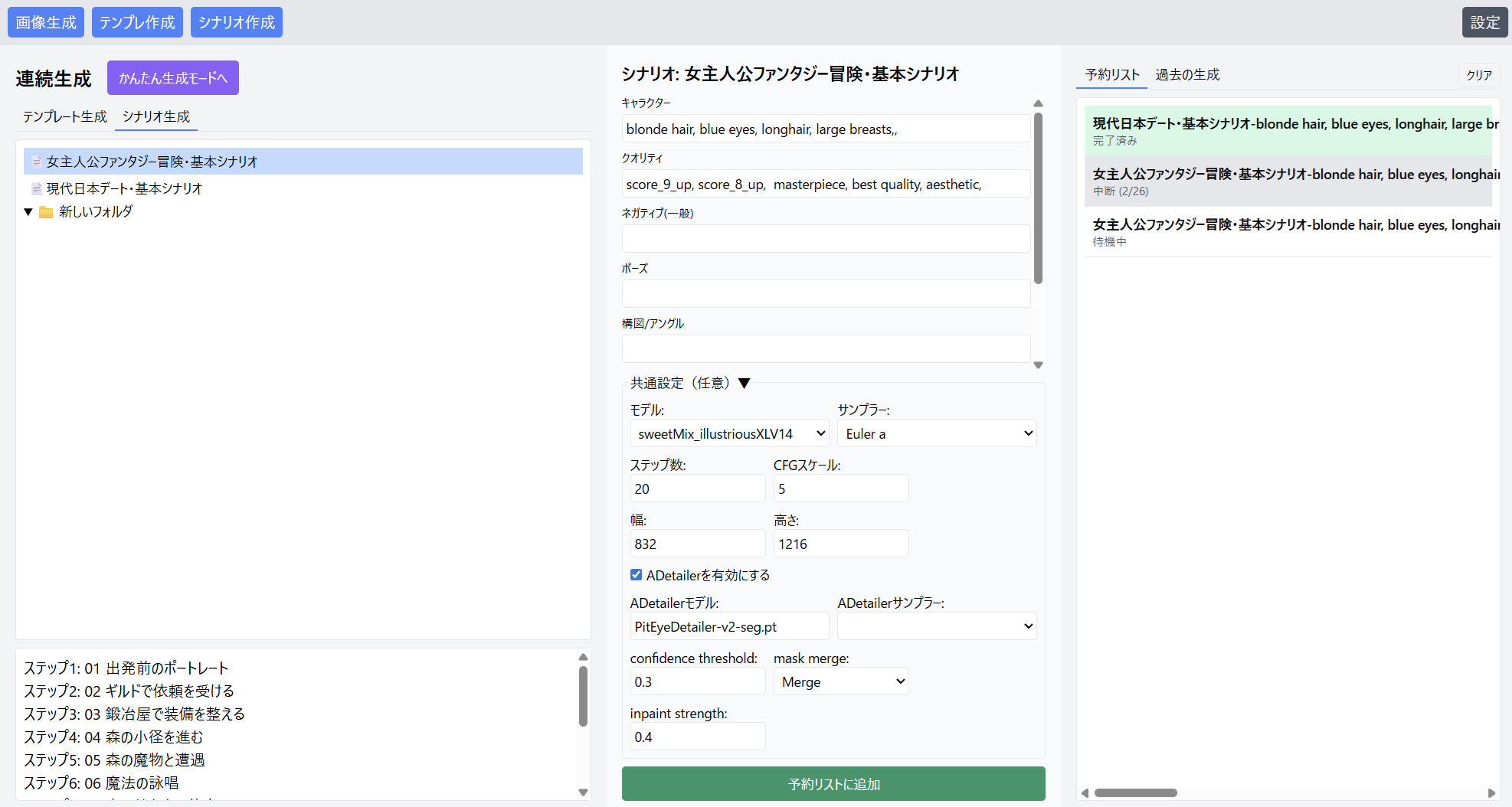The width and height of the screenshot is (1512, 807).
Task: Click the CFGスケール field with 5
Action: coord(841,488)
